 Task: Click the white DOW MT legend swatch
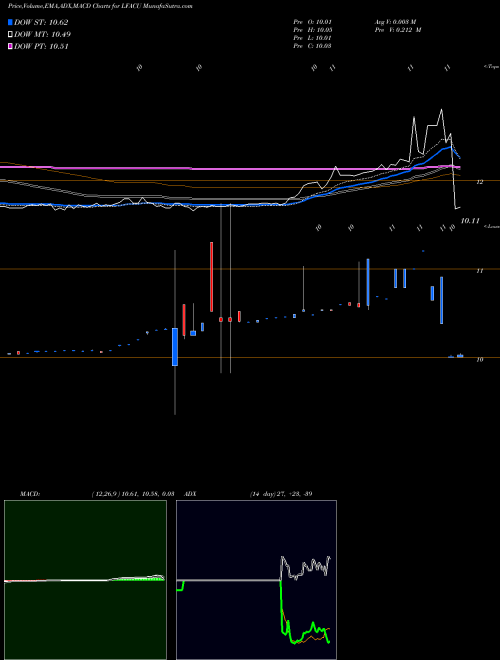point(11,35)
